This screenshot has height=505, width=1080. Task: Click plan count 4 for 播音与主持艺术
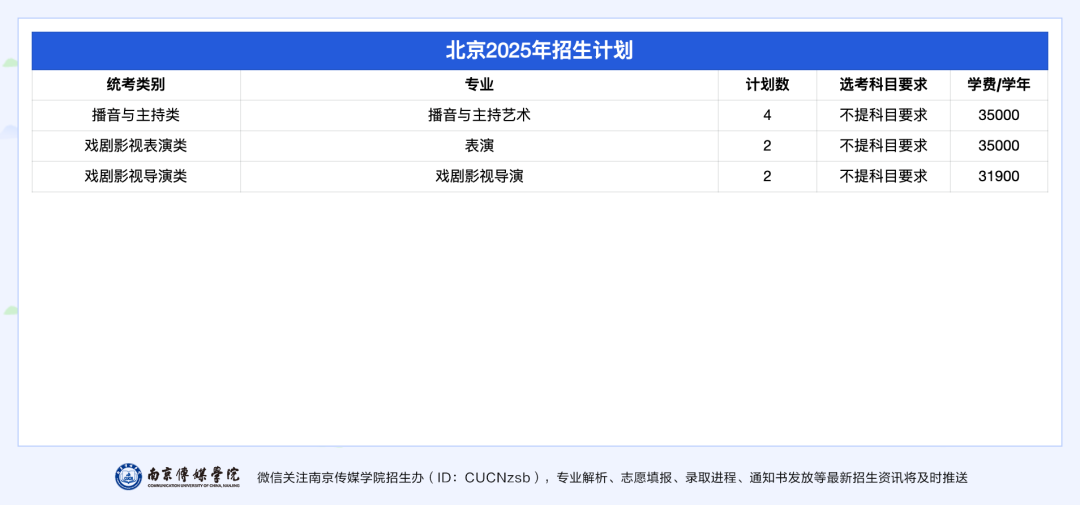[x=767, y=115]
